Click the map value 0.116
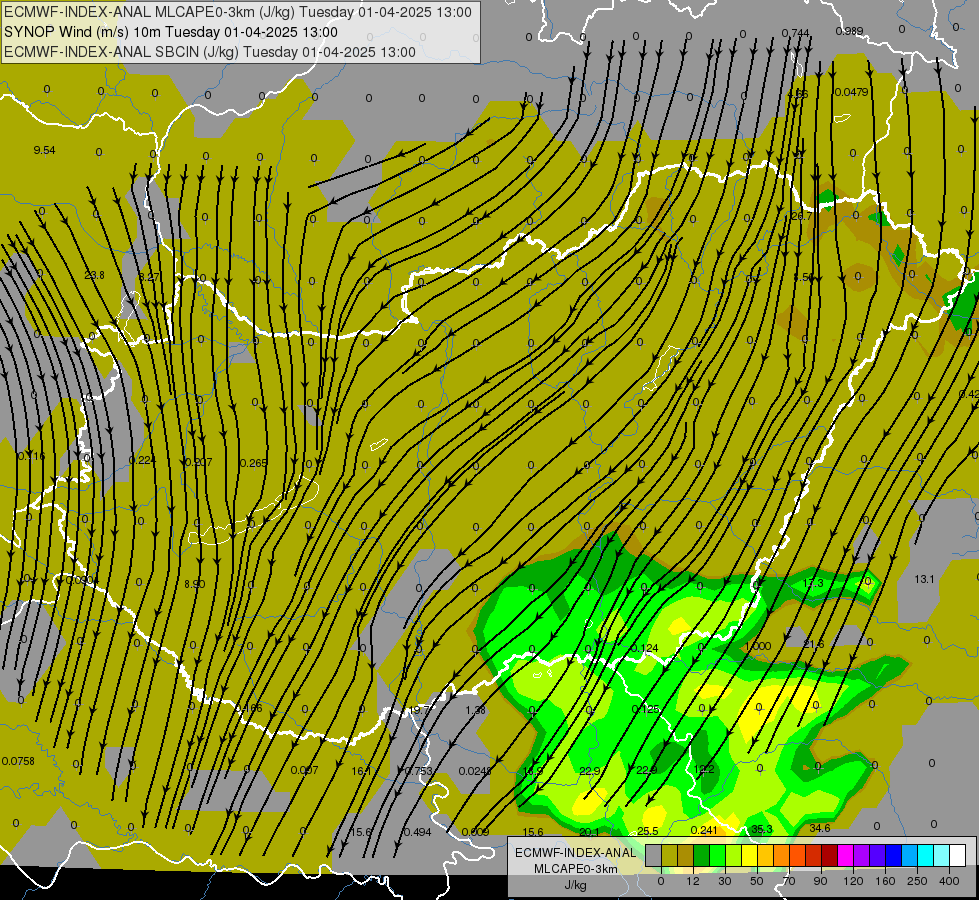The width and height of the screenshot is (979, 900). 31,457
